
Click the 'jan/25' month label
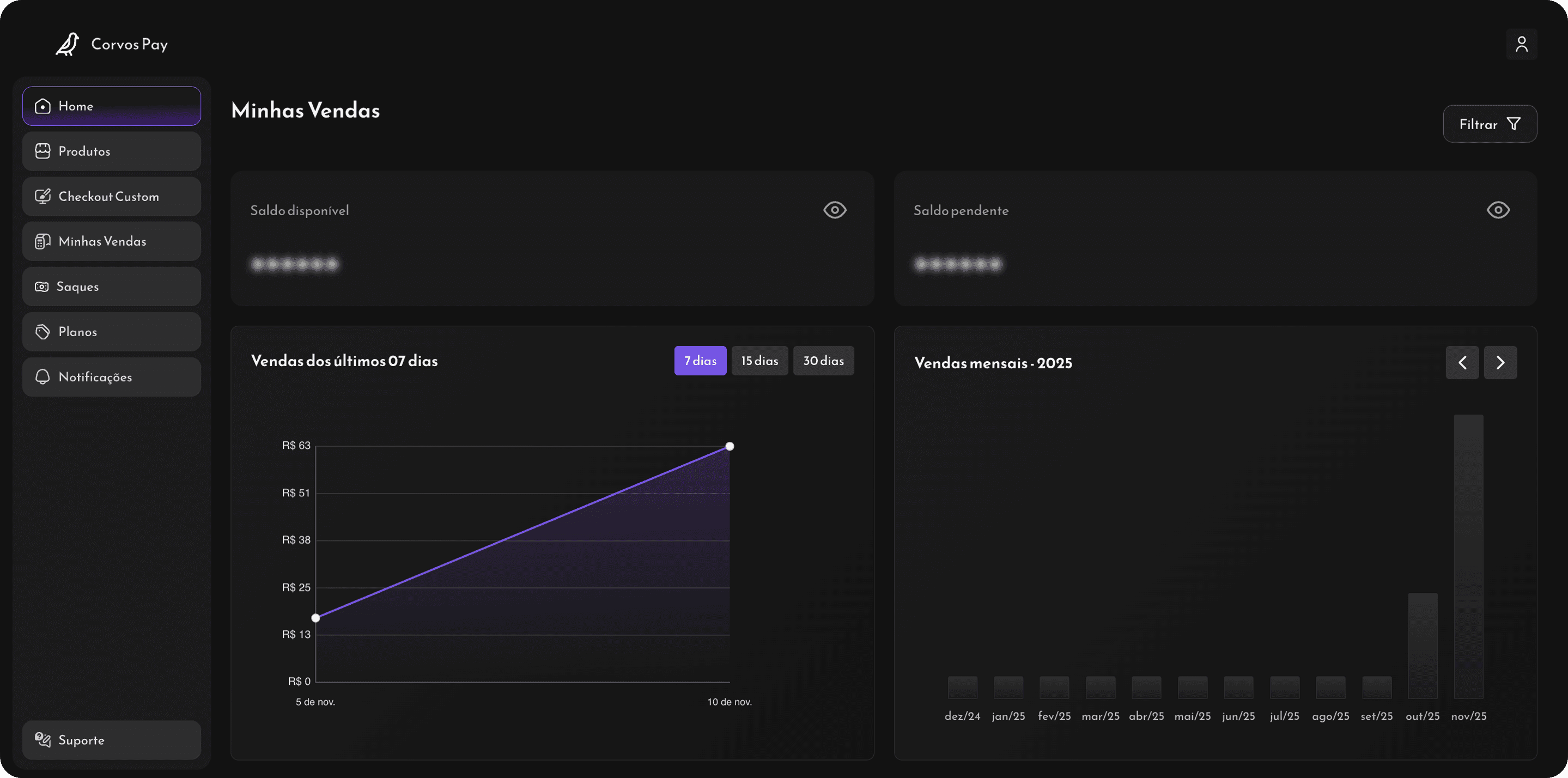(1008, 716)
